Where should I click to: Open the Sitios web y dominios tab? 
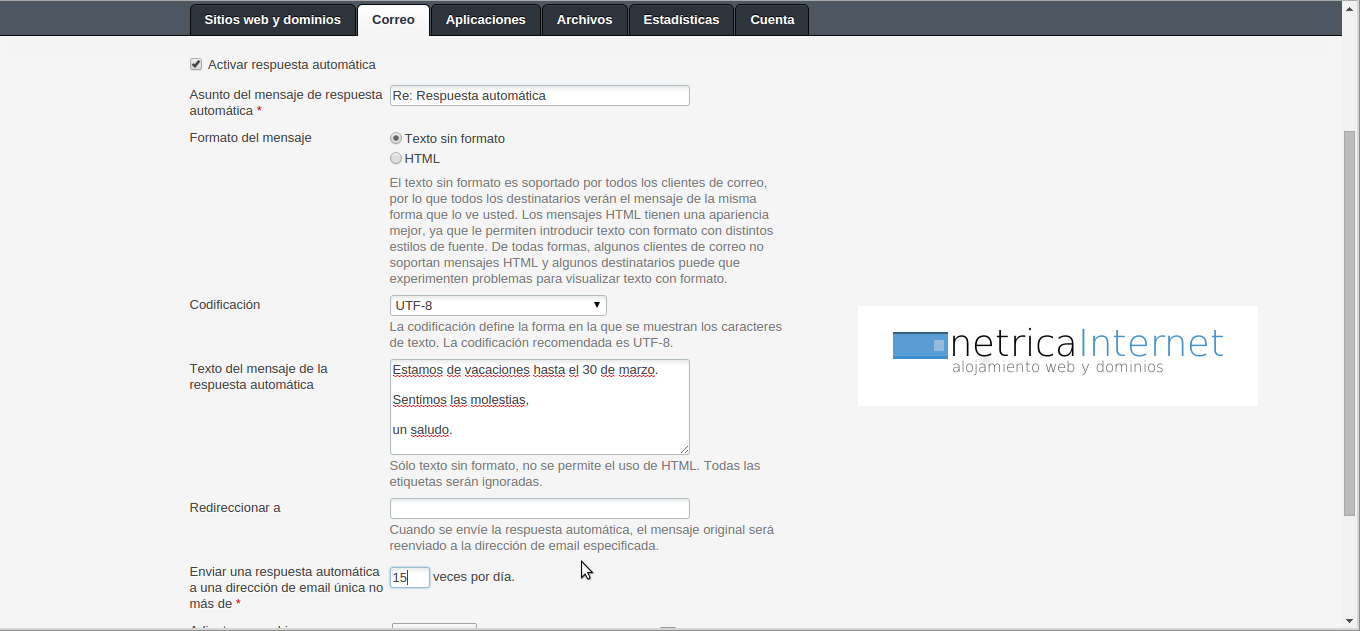click(x=272, y=20)
